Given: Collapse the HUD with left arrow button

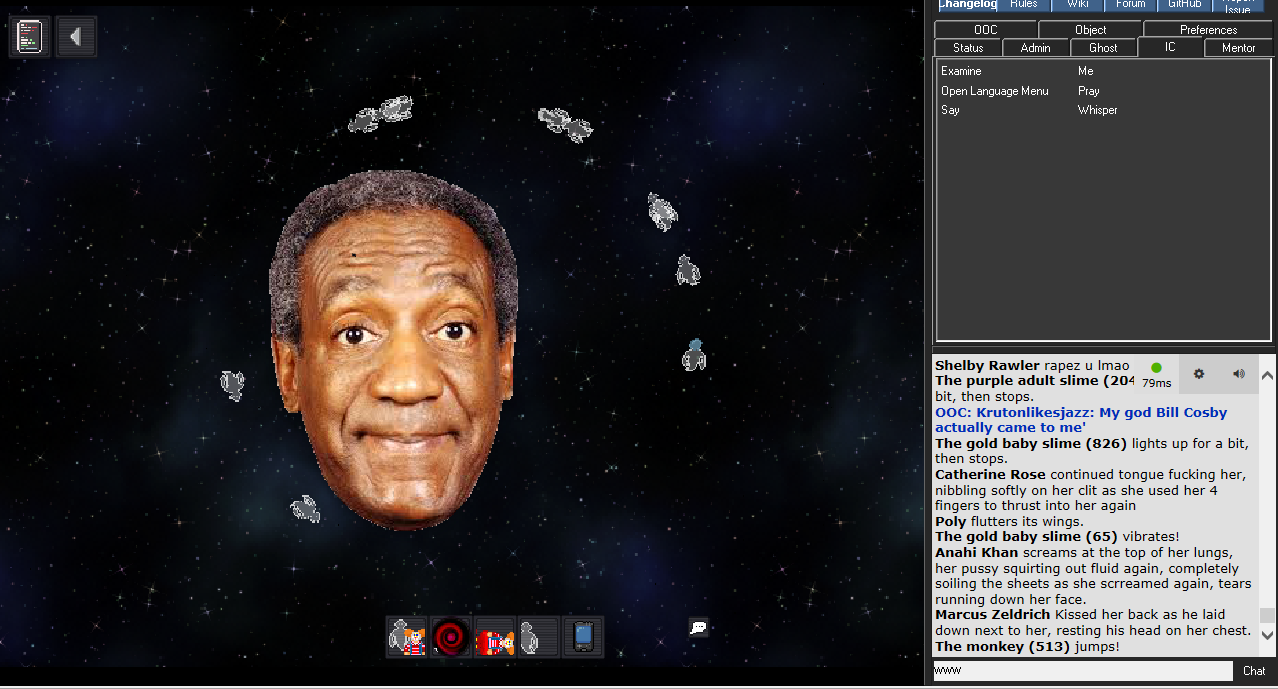Looking at the screenshot, I should click(76, 37).
